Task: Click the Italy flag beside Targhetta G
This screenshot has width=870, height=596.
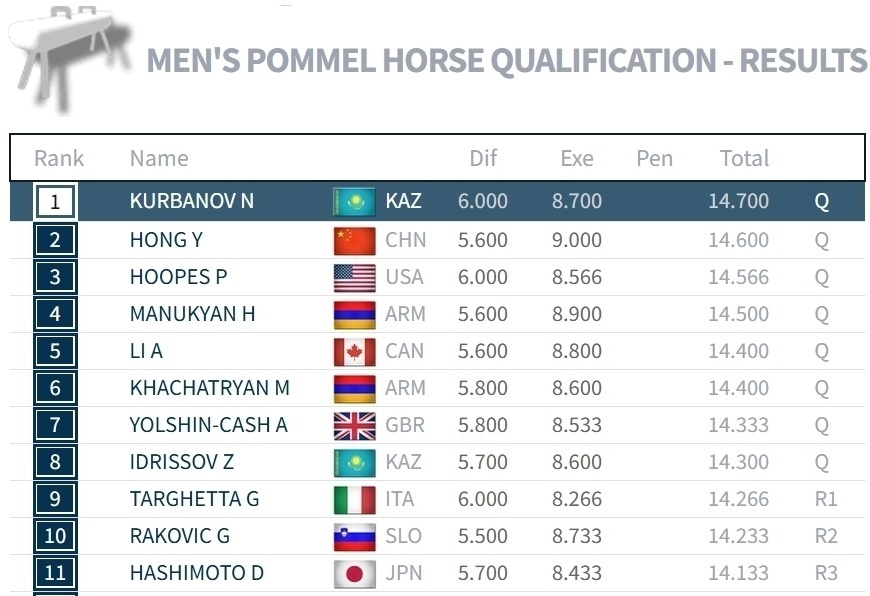Action: 354,499
